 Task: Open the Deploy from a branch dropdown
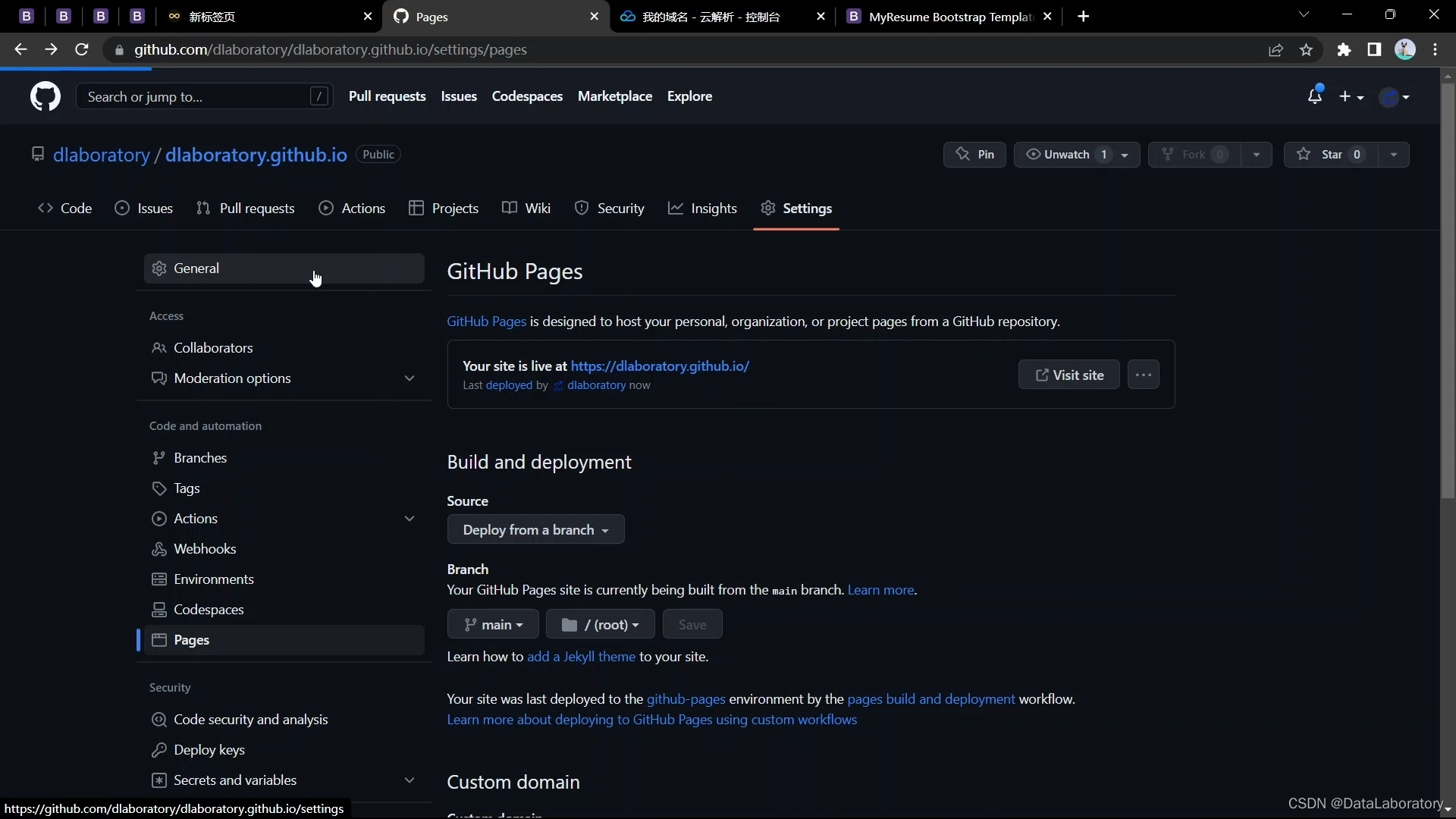coord(535,530)
